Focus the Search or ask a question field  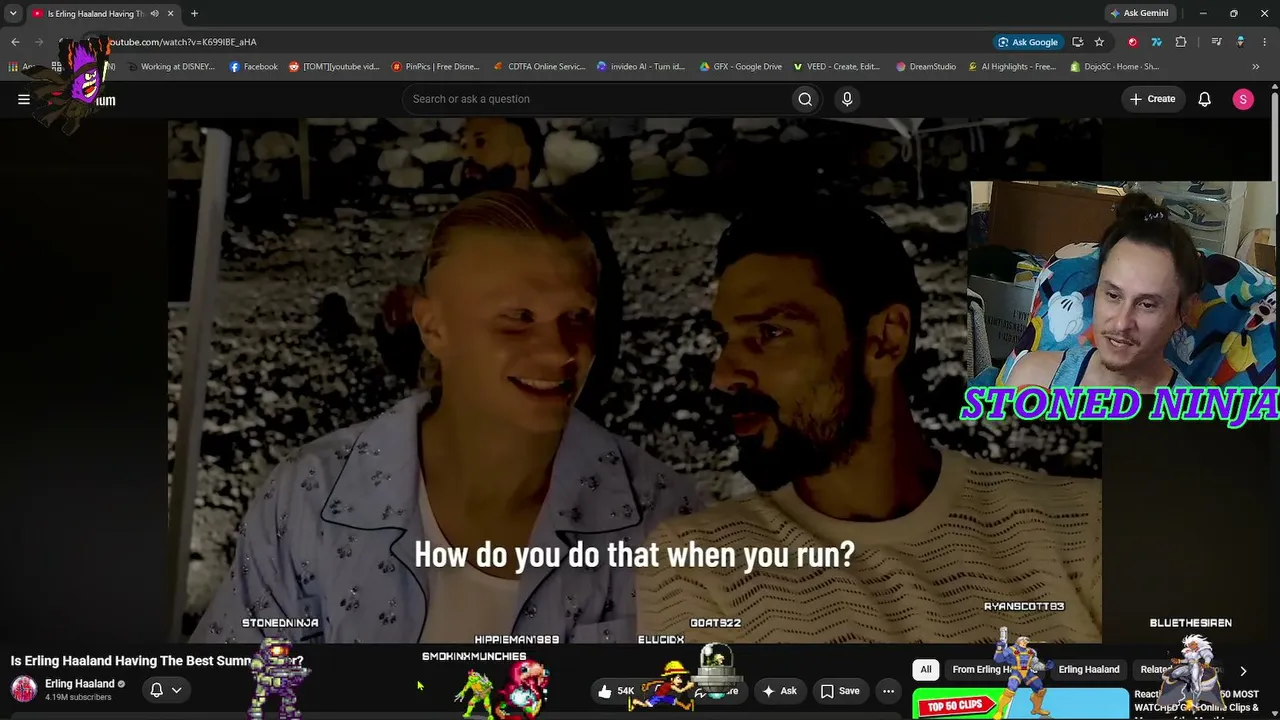pos(595,99)
